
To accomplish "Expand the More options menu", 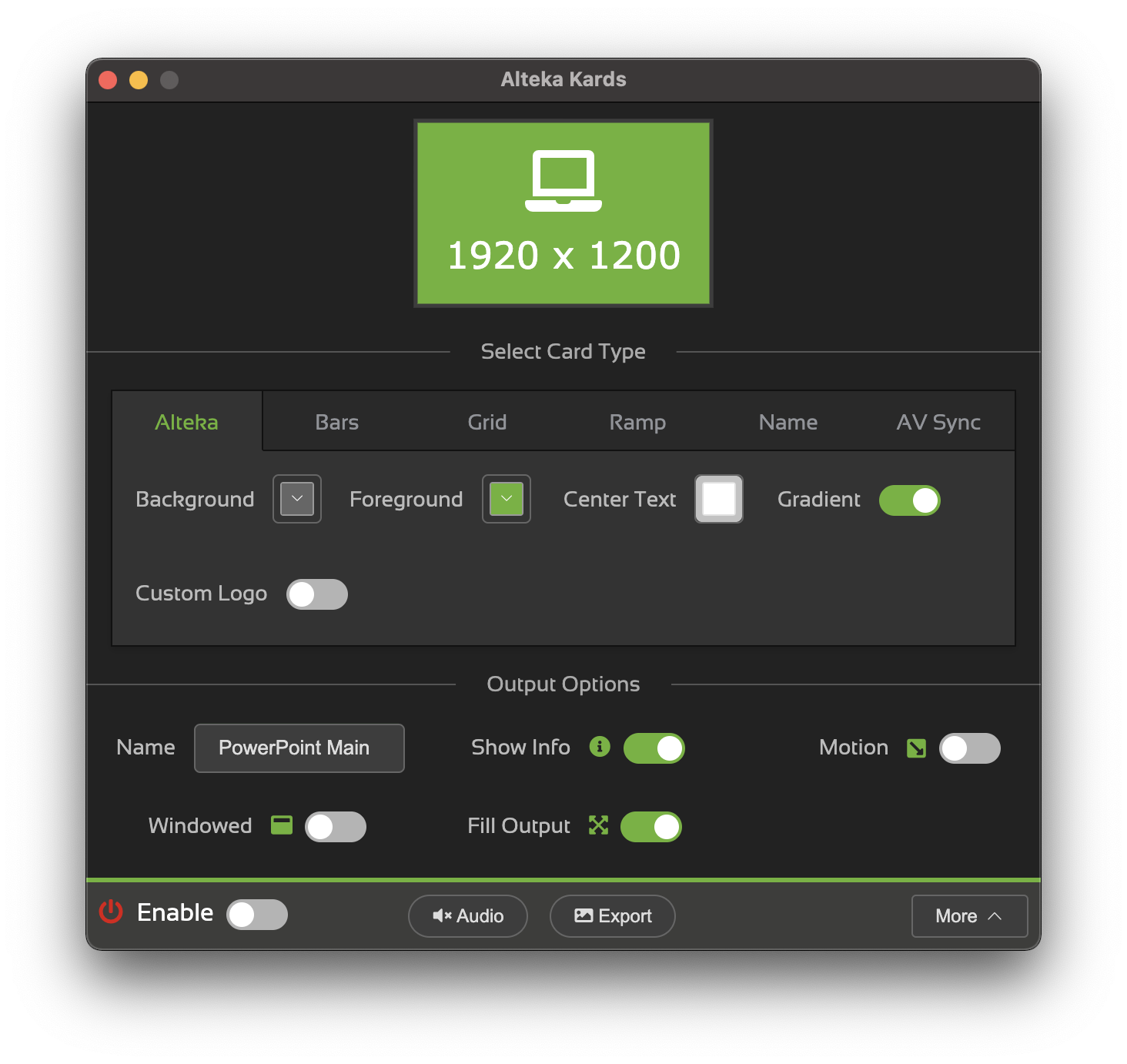I will 969,916.
